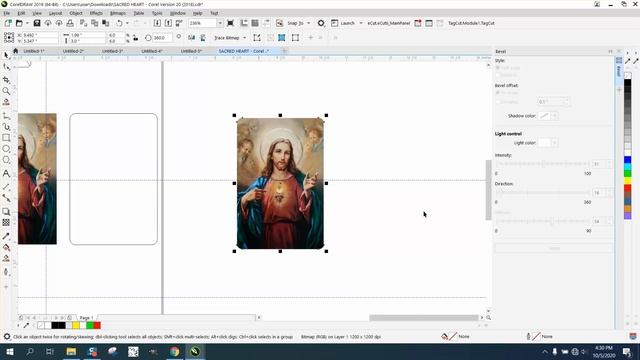640x360 pixels.
Task: Click the Export icon in toolbar
Action: pos(168,23)
